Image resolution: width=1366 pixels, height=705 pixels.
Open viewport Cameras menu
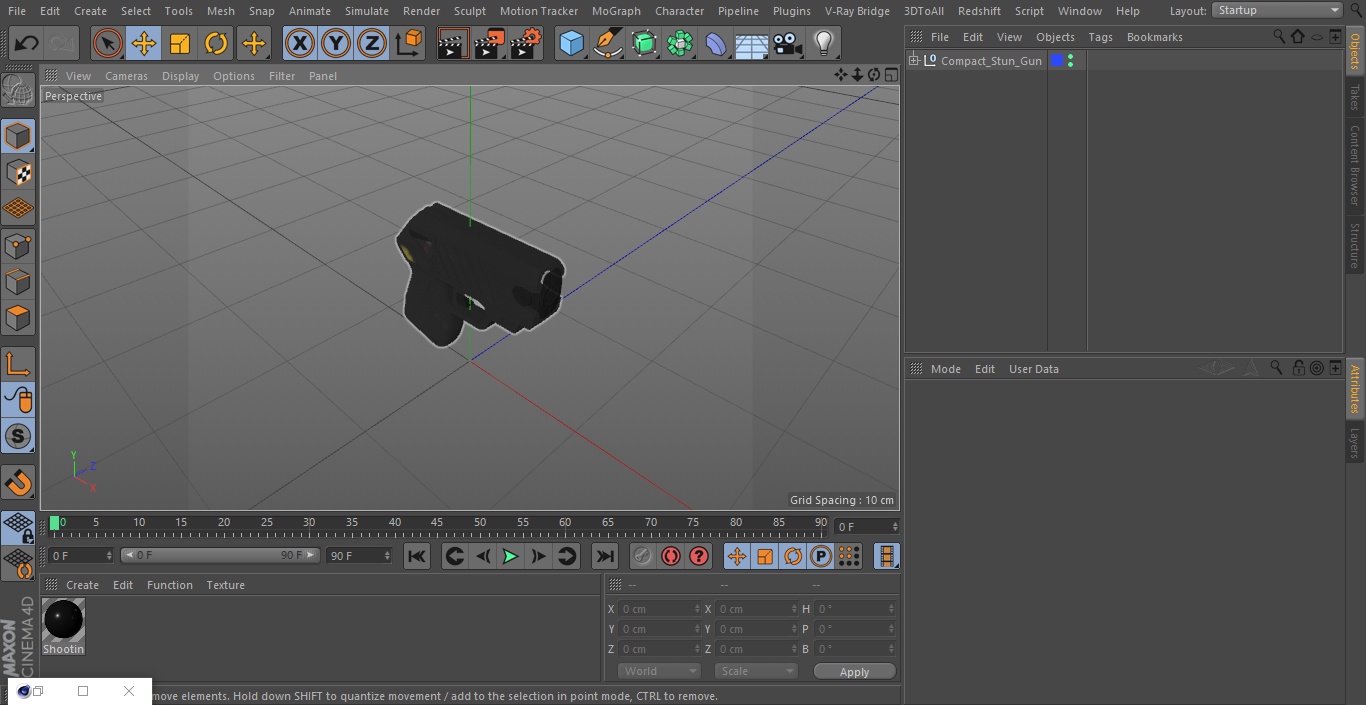(x=126, y=76)
